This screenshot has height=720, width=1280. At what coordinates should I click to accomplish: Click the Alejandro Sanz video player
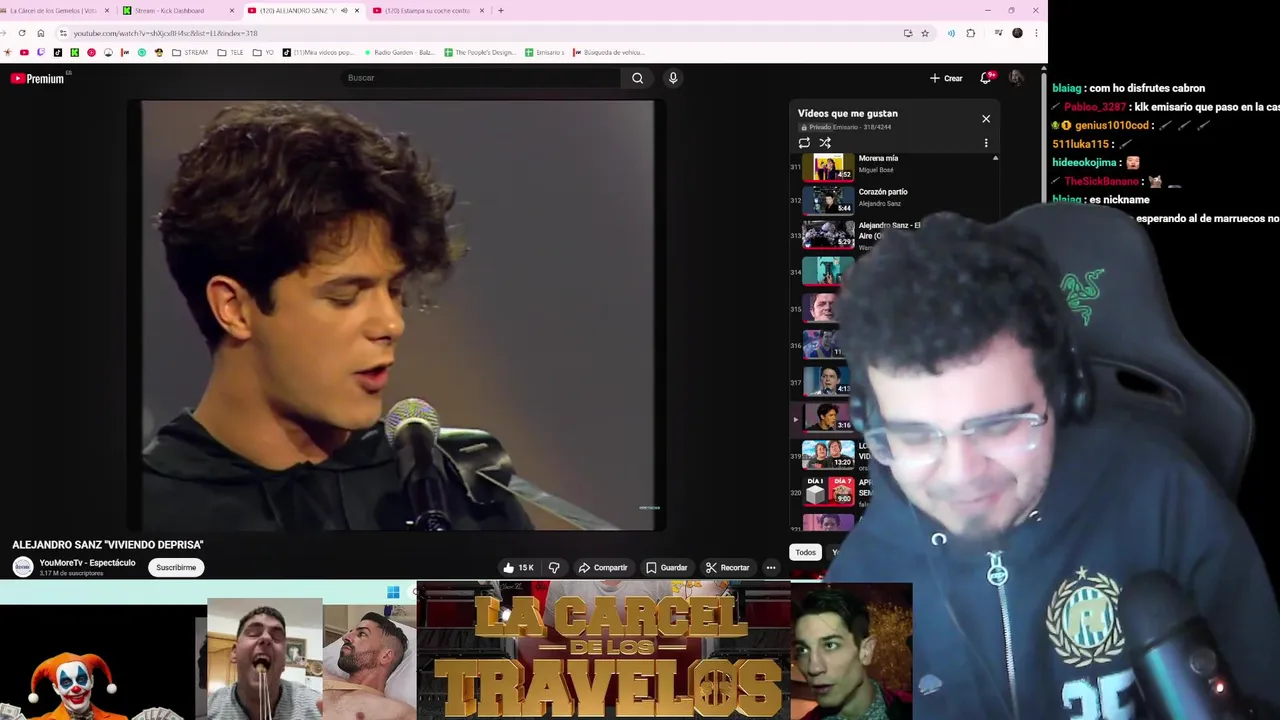pos(398,315)
